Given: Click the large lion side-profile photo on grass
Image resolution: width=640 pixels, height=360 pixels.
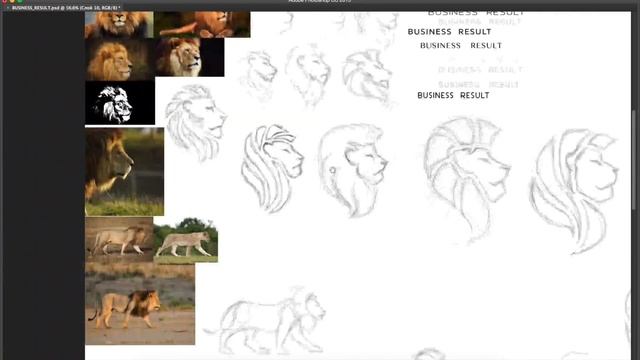Looking at the screenshot, I should pos(124,171).
